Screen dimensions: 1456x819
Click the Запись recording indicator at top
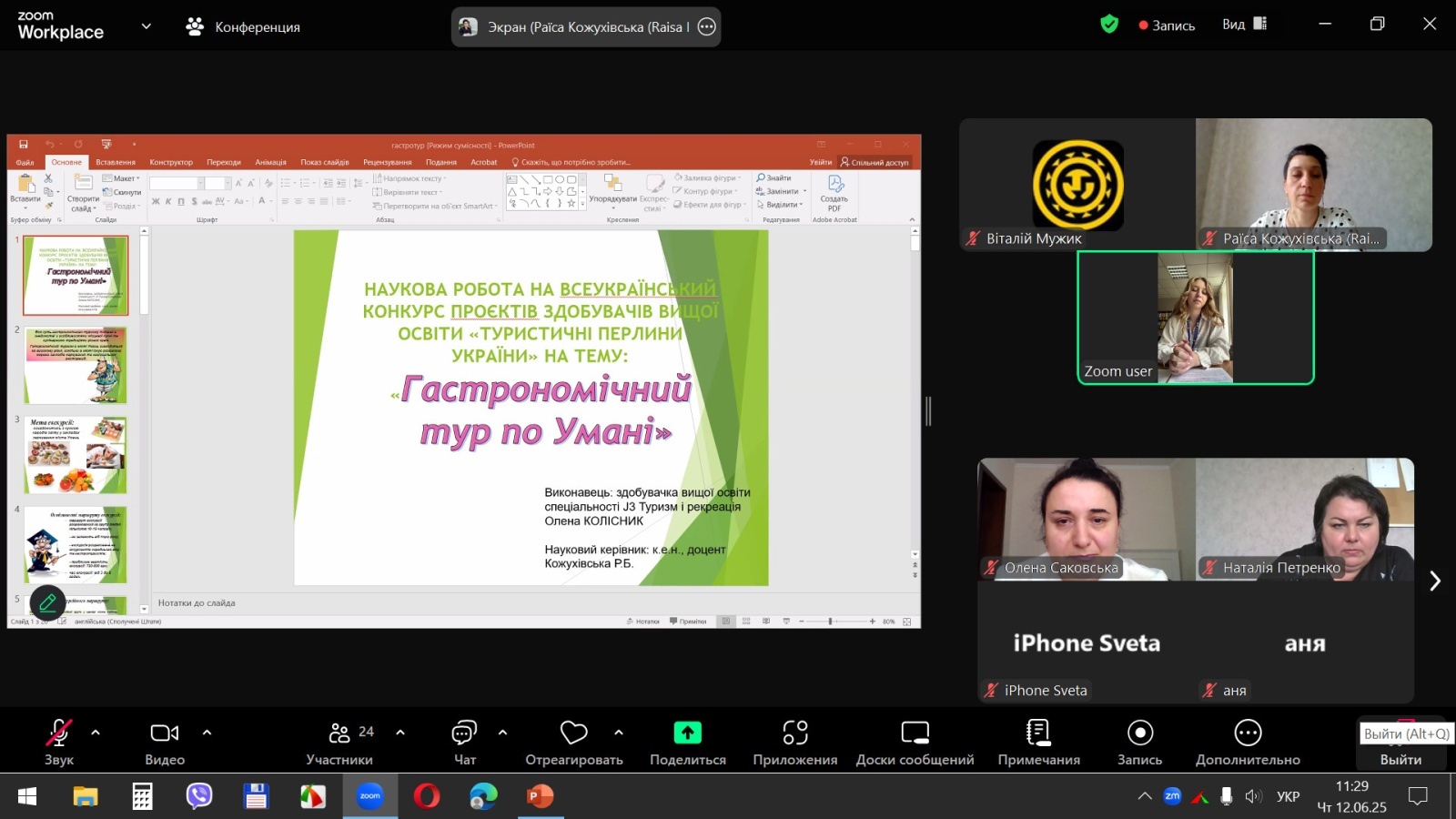point(1167,25)
